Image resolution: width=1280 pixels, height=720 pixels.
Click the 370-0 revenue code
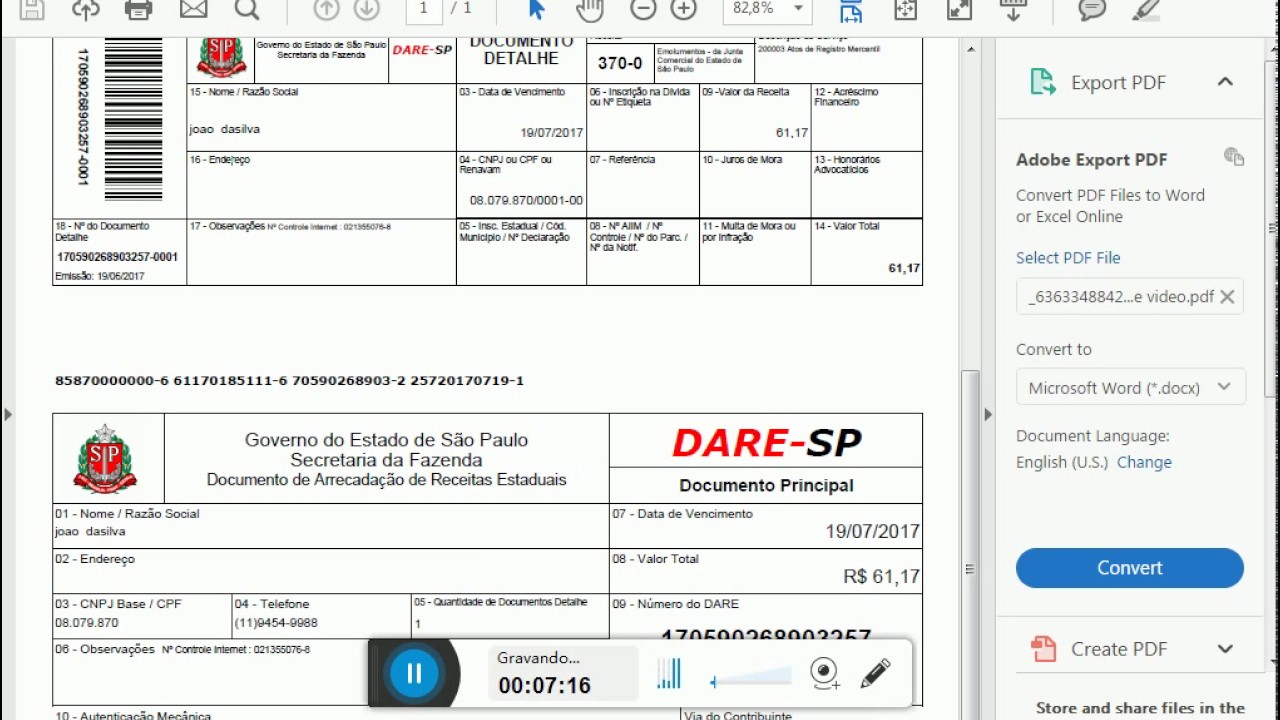620,63
